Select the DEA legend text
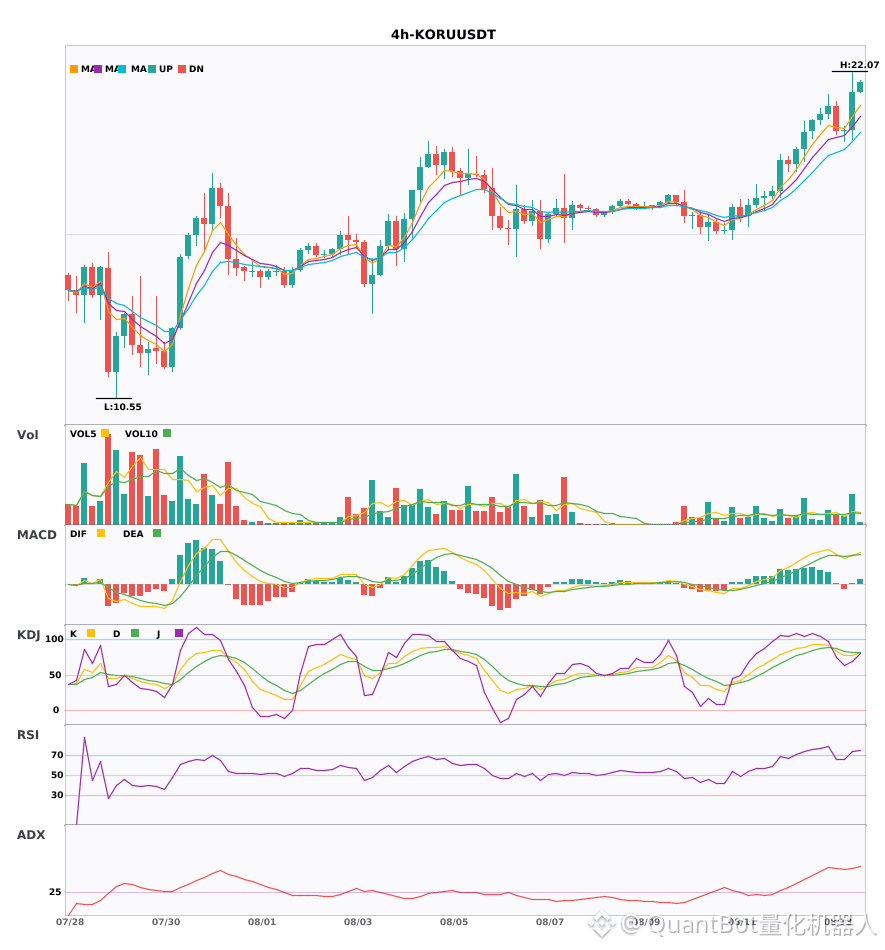The image size is (885, 950). click(x=133, y=534)
